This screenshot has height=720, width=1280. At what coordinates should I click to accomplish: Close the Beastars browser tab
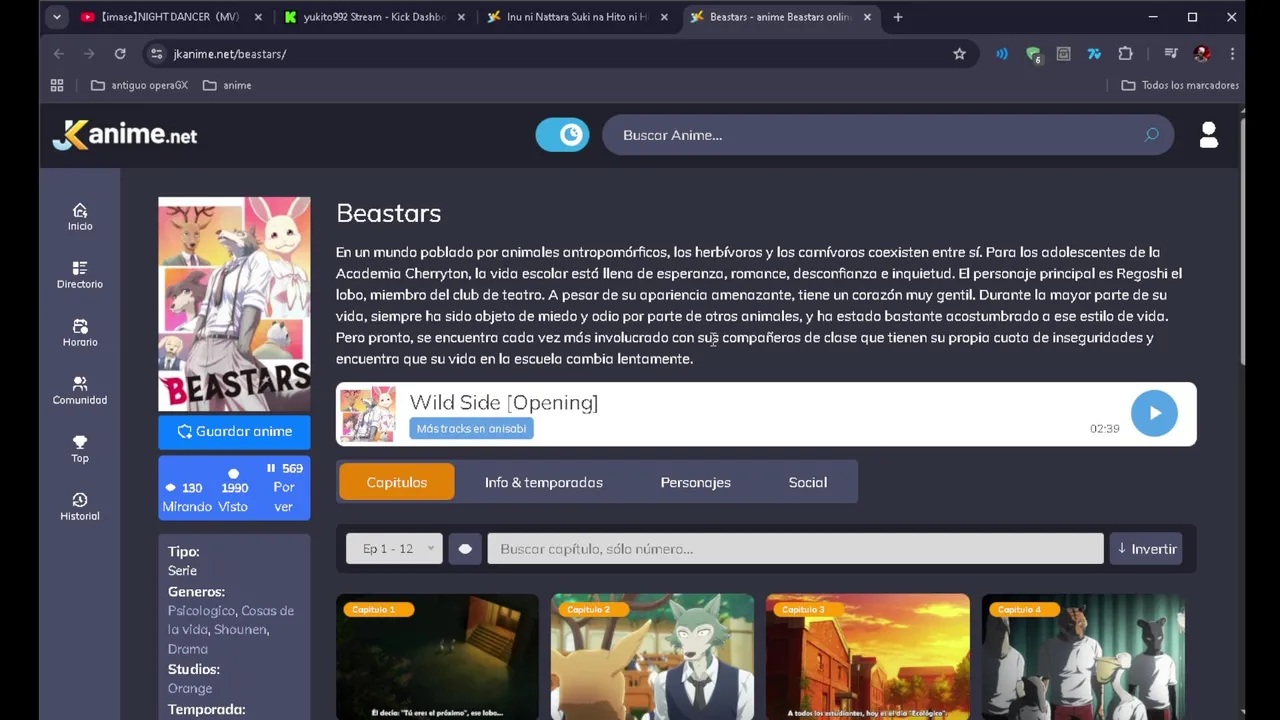[867, 17]
